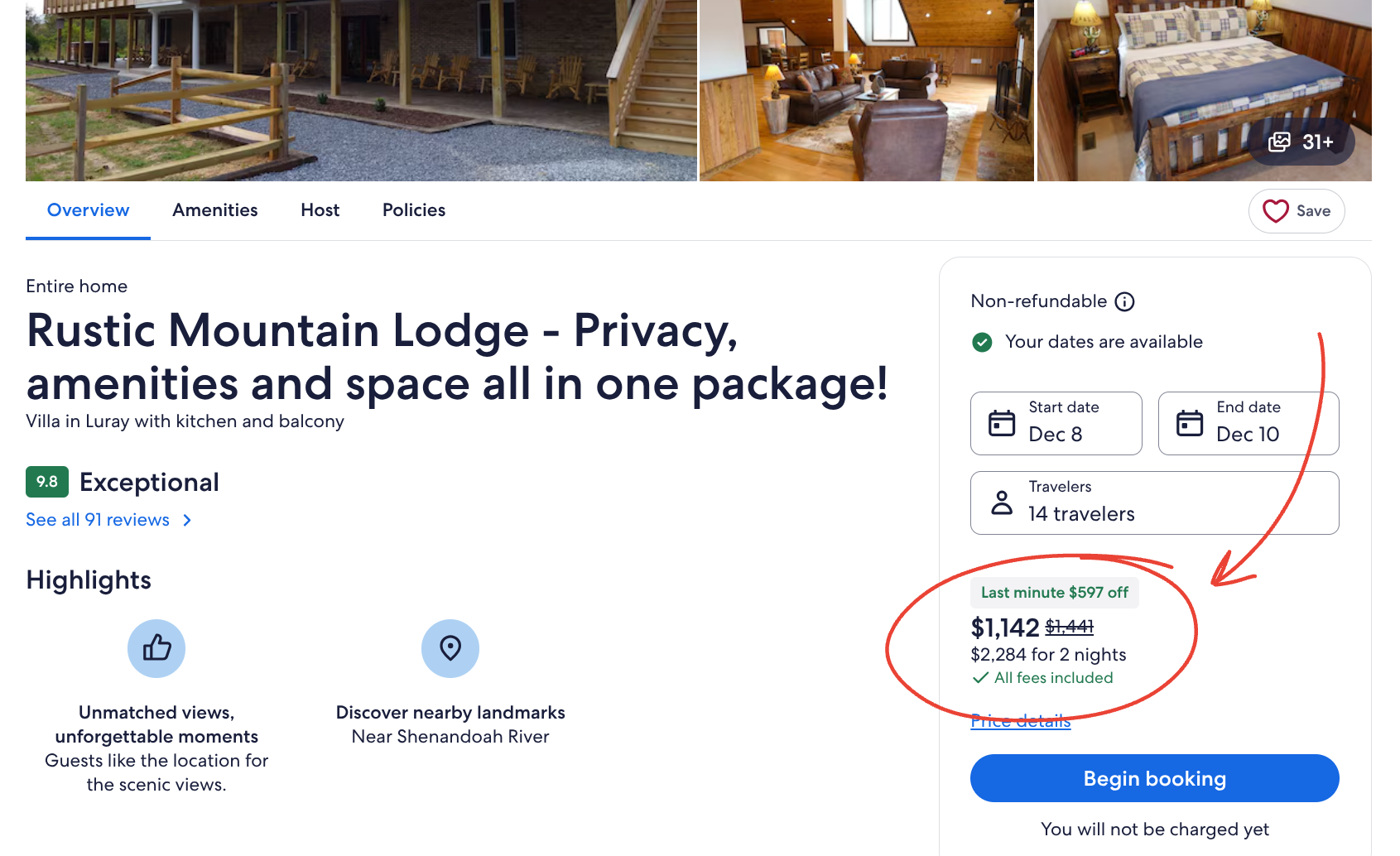This screenshot has height=856, width=1400.
Task: Select the Host tab
Action: [320, 210]
